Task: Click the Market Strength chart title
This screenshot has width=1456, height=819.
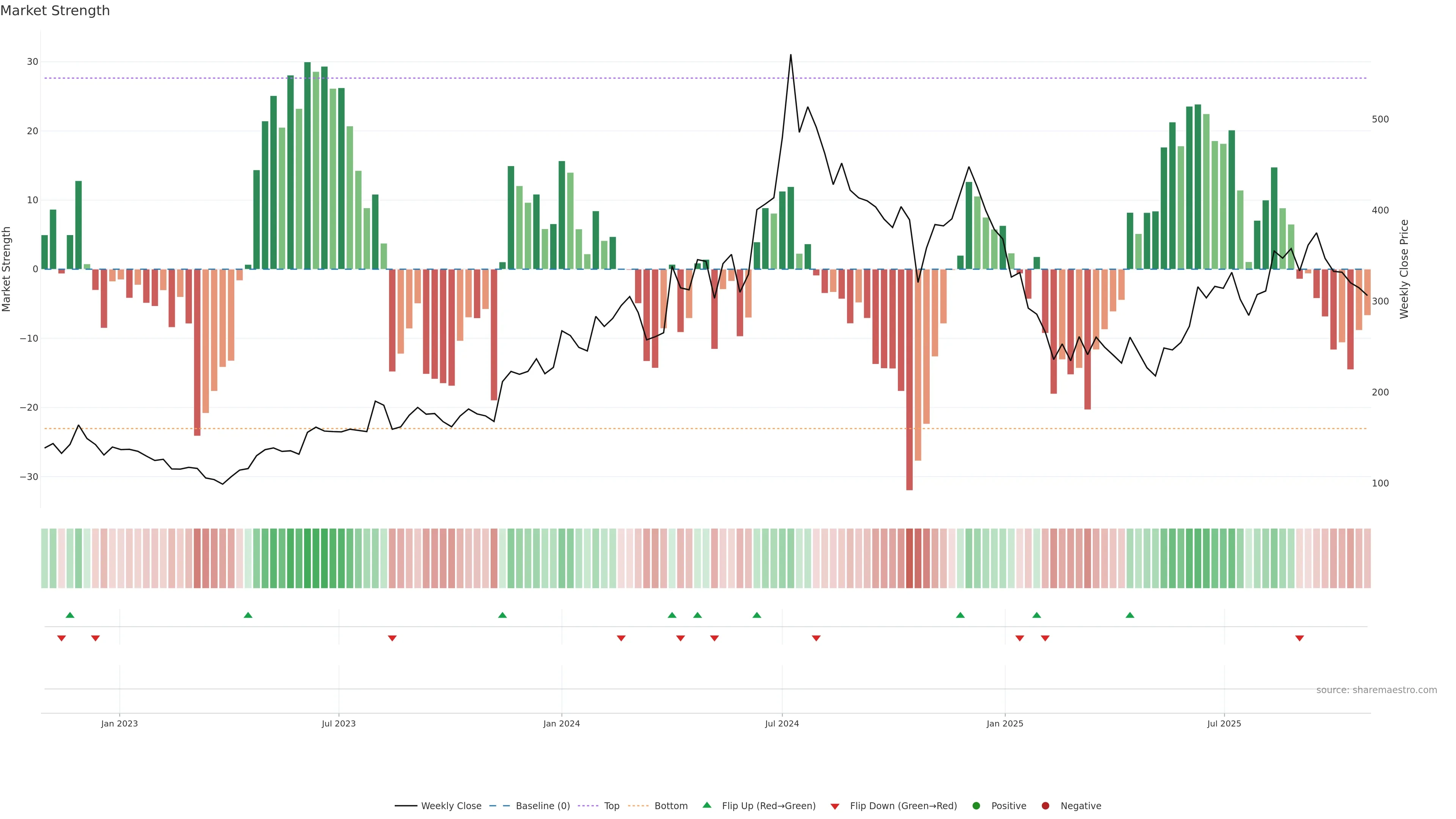Action: click(55, 11)
